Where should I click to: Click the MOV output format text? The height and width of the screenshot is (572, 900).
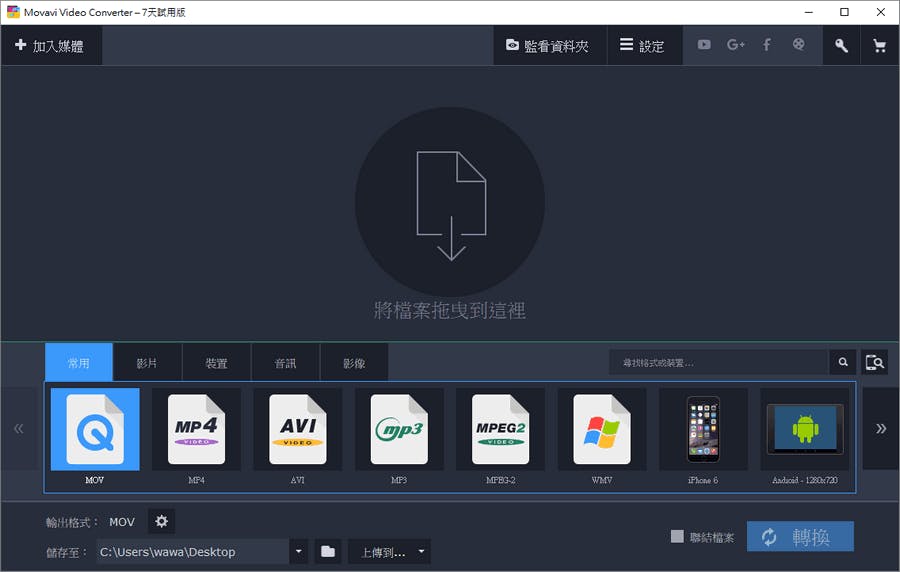click(x=122, y=522)
